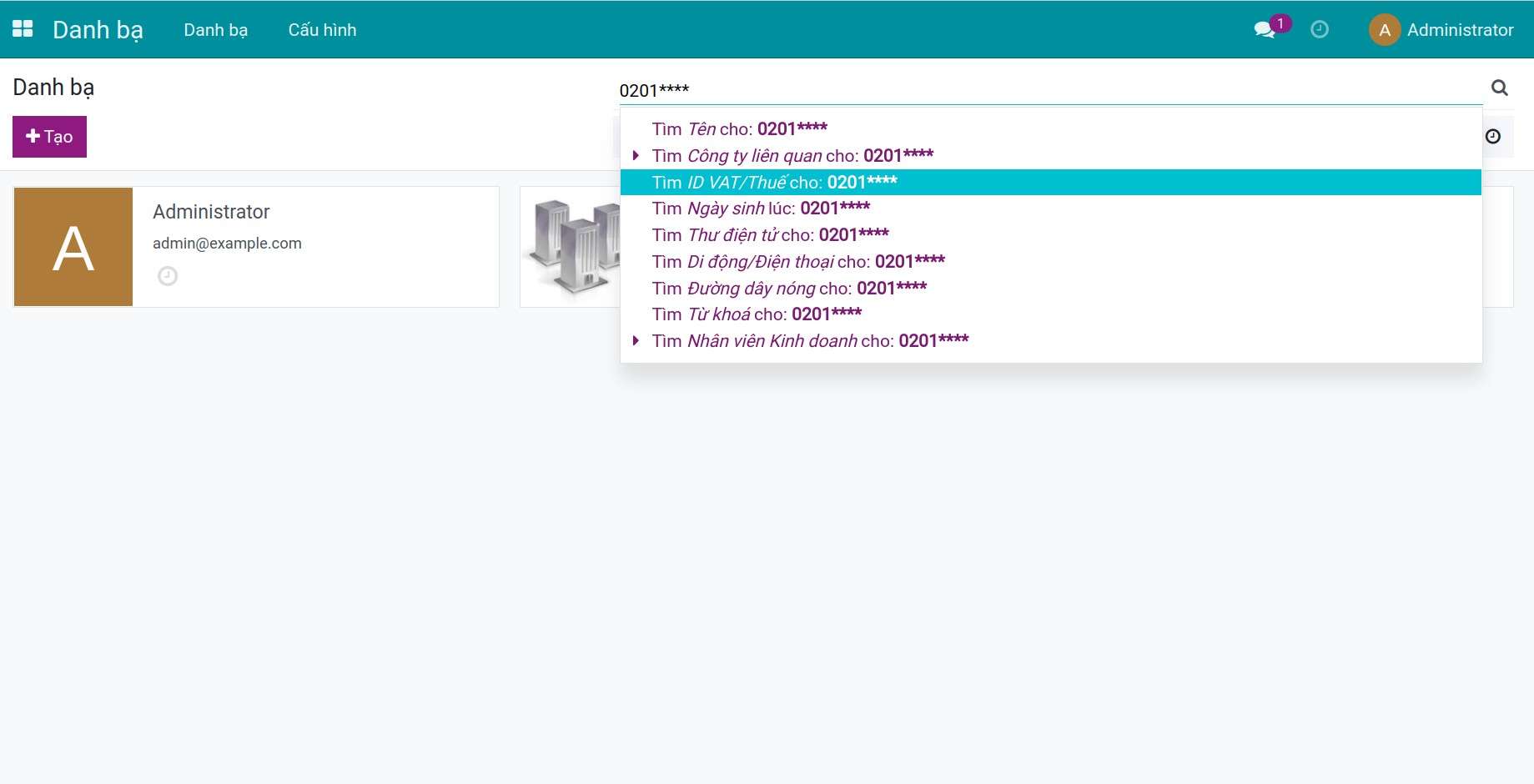Expand Công ty liên quan search option
The height and width of the screenshot is (784, 1534).
point(636,156)
